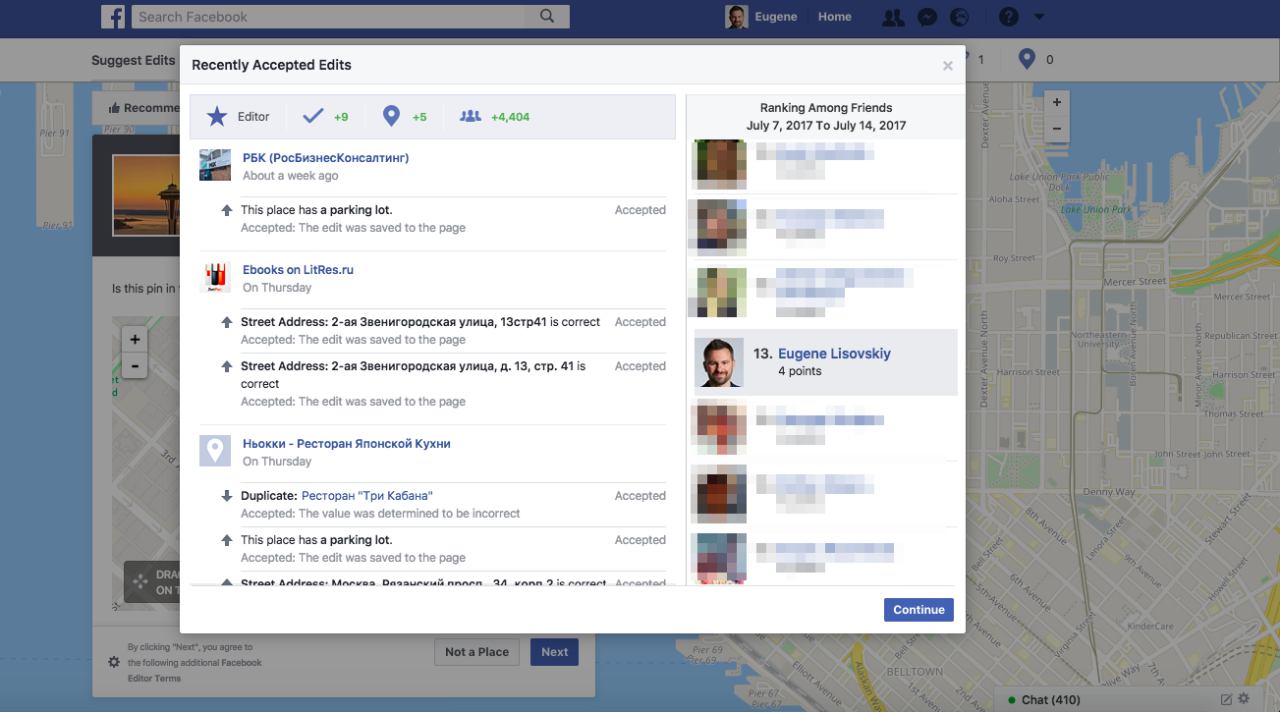The width and height of the screenshot is (1280, 712).
Task: Open Ресторан "Три Кабана" duplicate link
Action: tap(367, 496)
